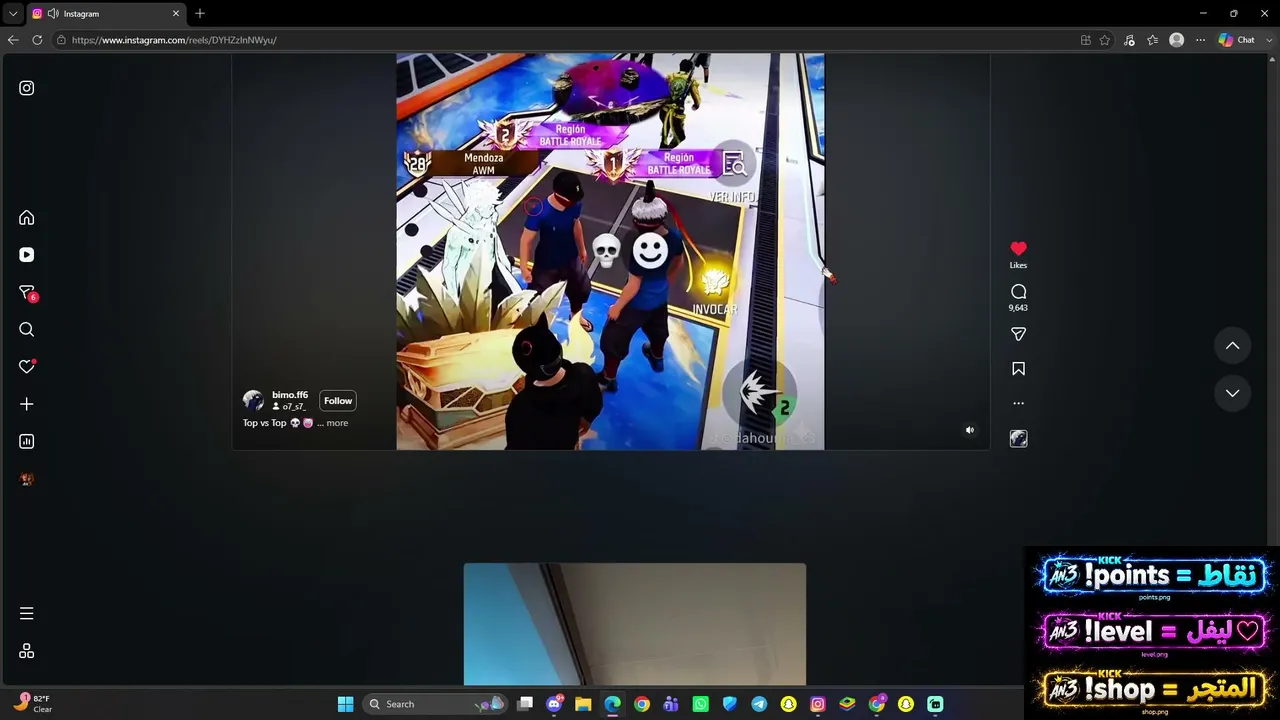Go to the next reel with down arrow

[1232, 393]
